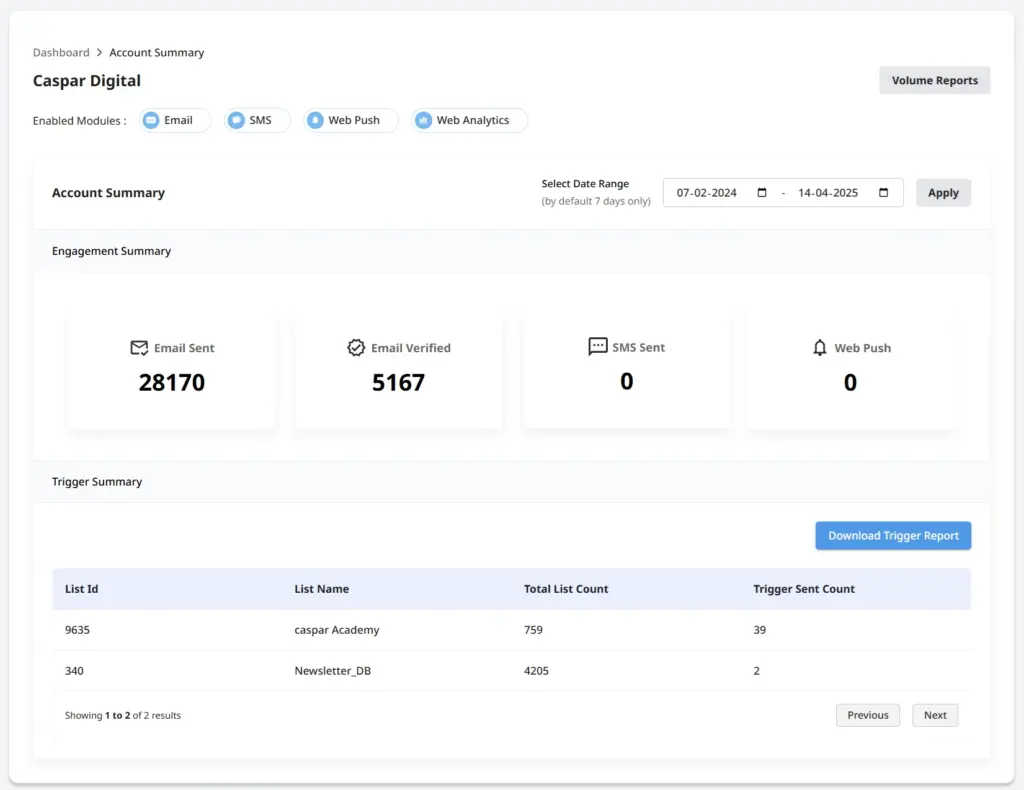The height and width of the screenshot is (790, 1024).
Task: Click the SMS Sent message icon
Action: pos(598,347)
